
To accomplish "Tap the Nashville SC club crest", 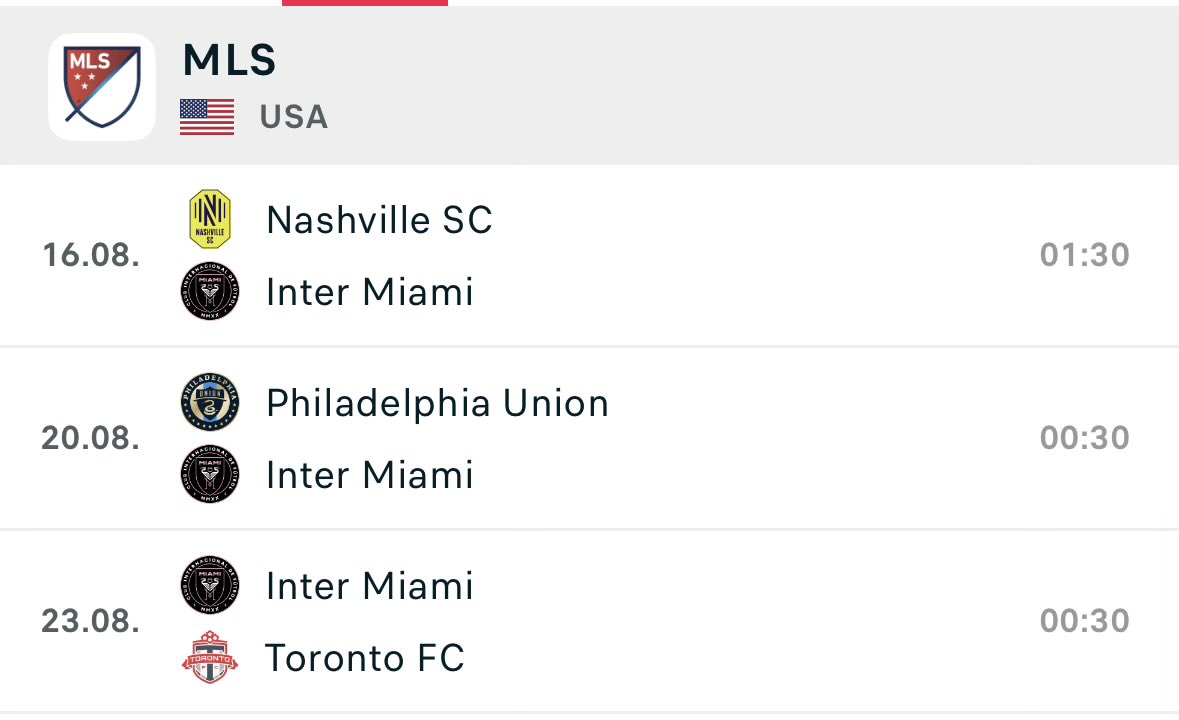I will [210, 219].
